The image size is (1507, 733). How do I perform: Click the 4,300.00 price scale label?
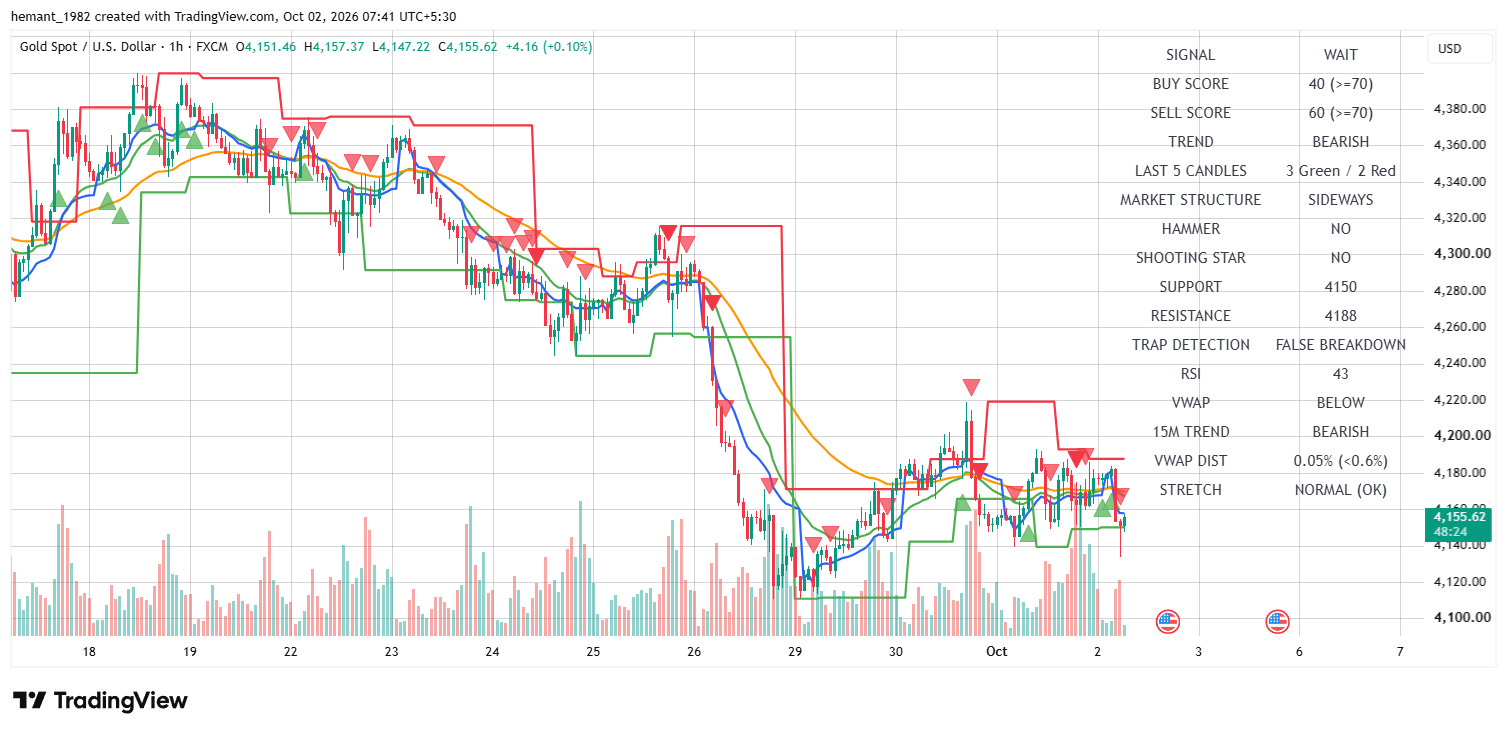(x=1462, y=254)
